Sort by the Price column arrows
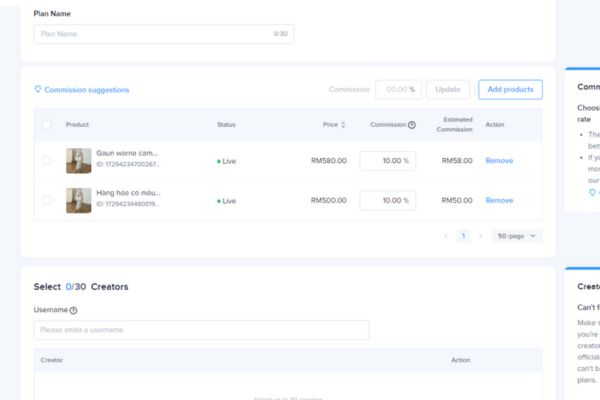The height and width of the screenshot is (400, 600). pos(343,125)
